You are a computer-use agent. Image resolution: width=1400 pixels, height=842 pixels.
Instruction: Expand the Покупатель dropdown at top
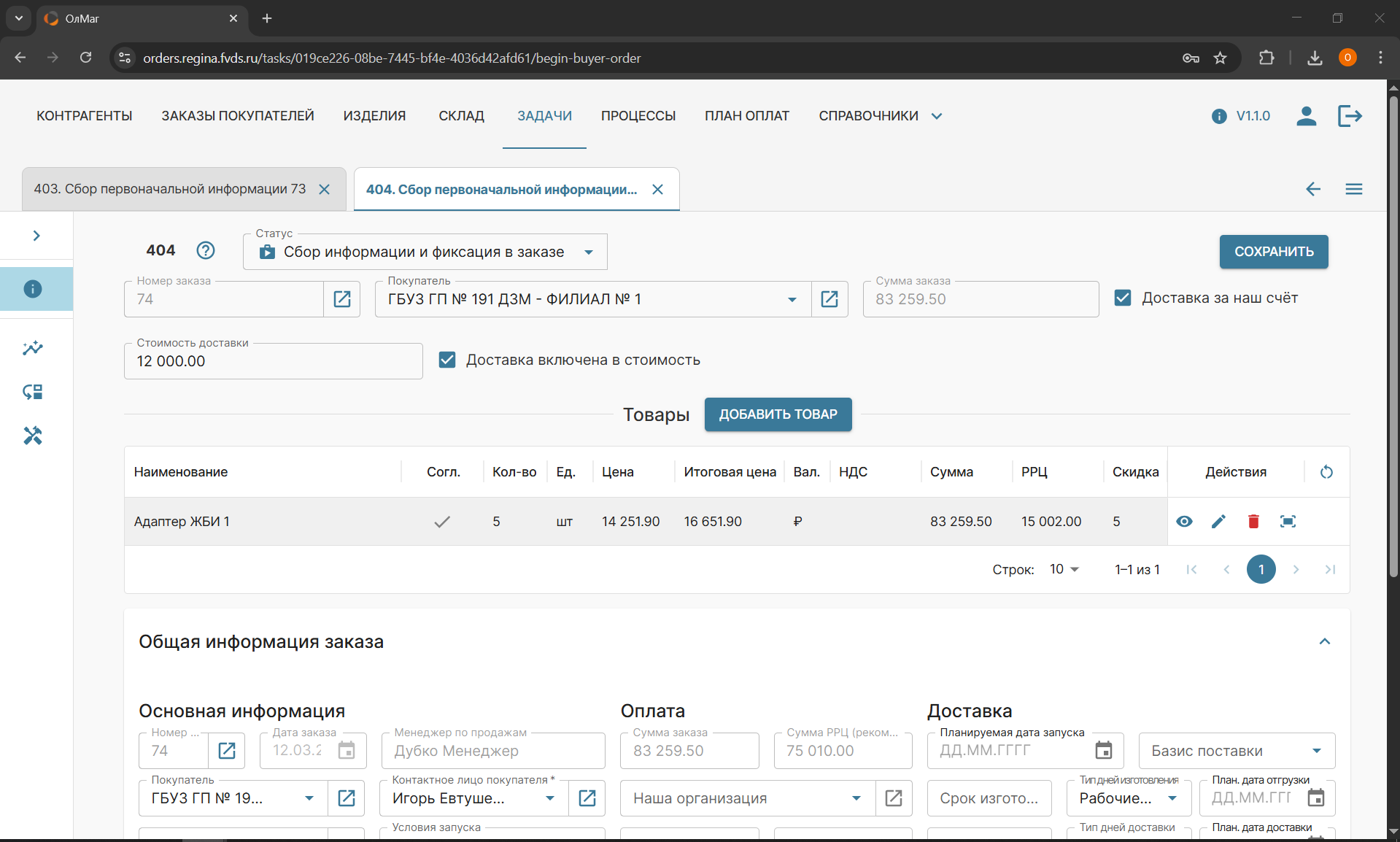792,299
